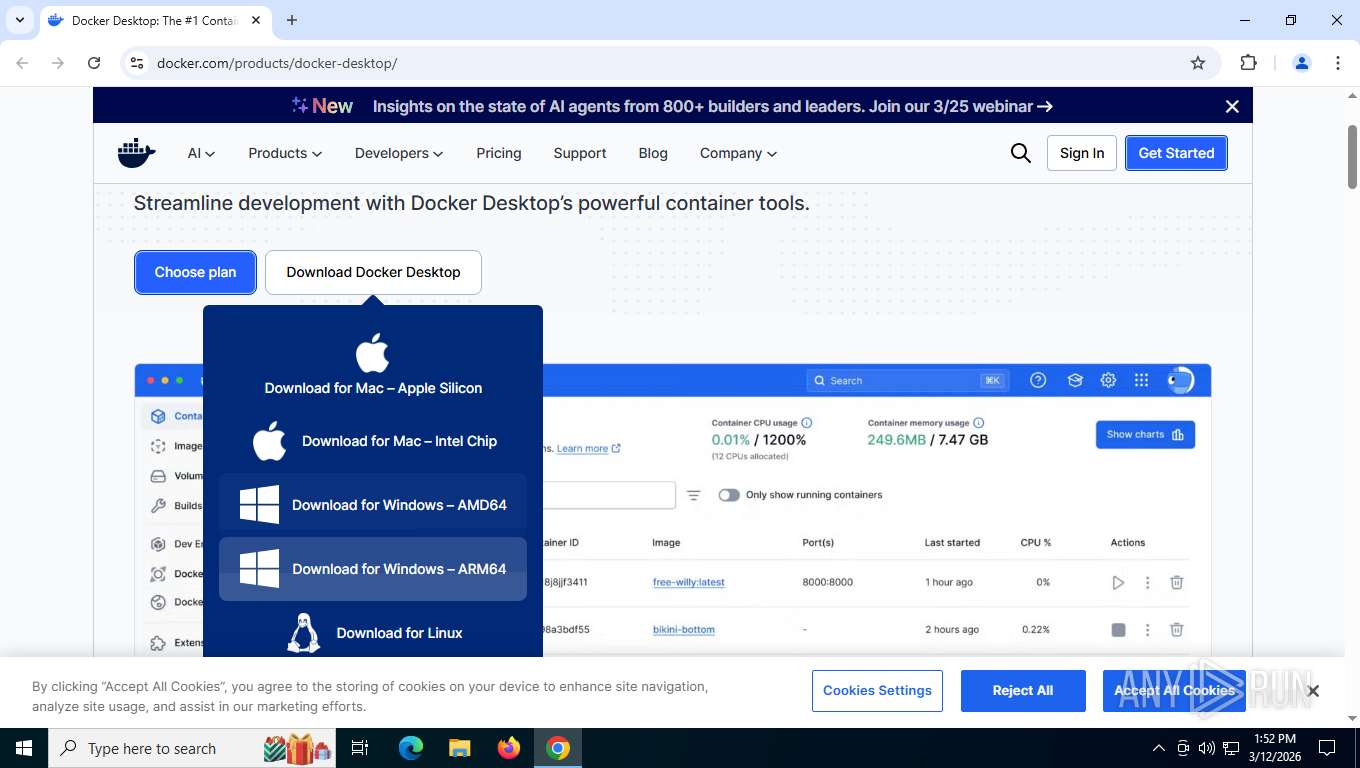
Task: Open the free-willy:latest image link
Action: point(688,582)
